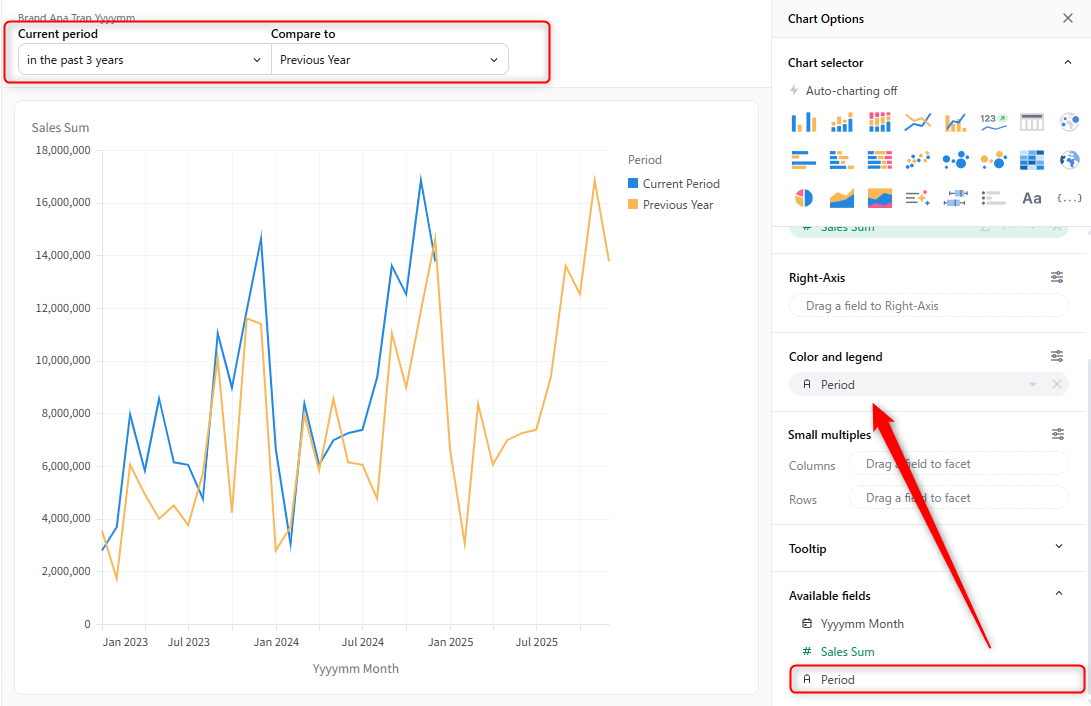Select the line chart type icon
The image size is (1091, 706).
pos(917,122)
